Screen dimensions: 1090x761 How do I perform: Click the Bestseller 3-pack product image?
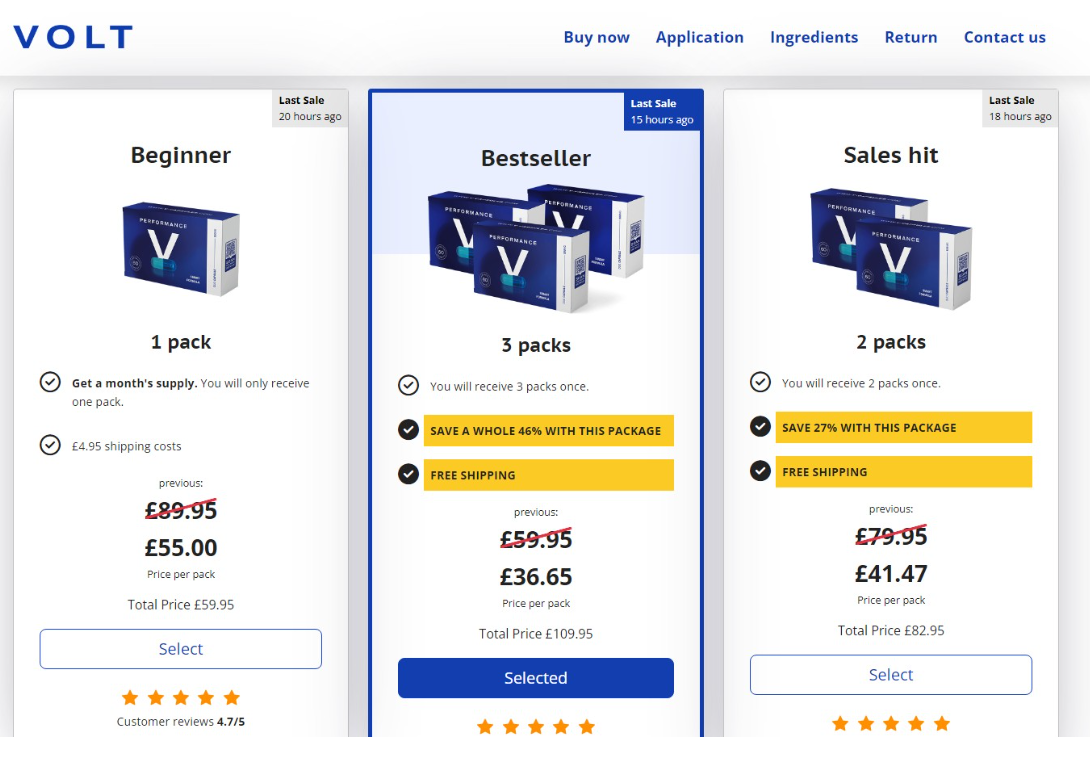[536, 248]
